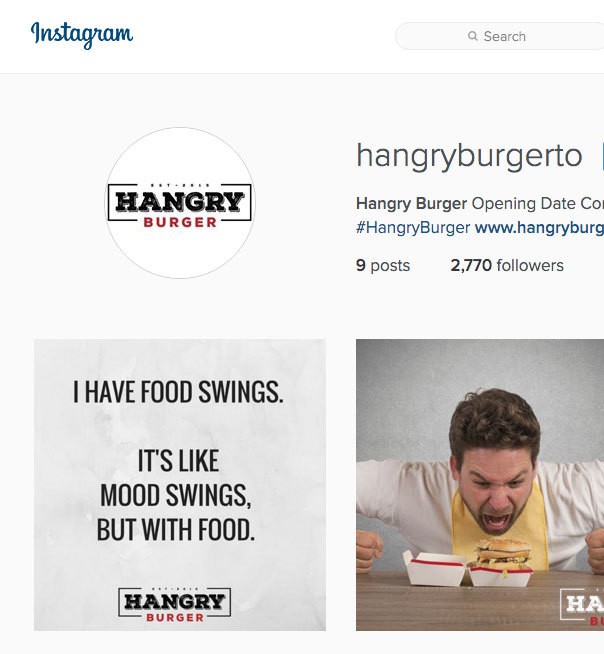Click the word 'followers' label

[530, 265]
